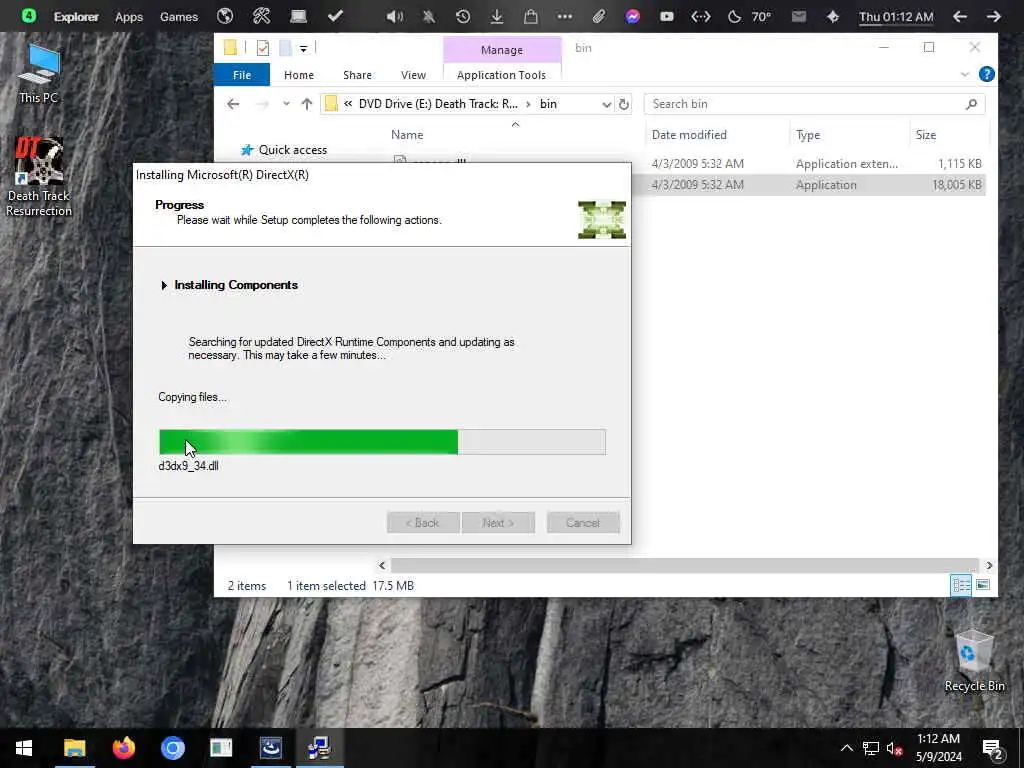Open the Messenger icon in the top bar

point(633,16)
